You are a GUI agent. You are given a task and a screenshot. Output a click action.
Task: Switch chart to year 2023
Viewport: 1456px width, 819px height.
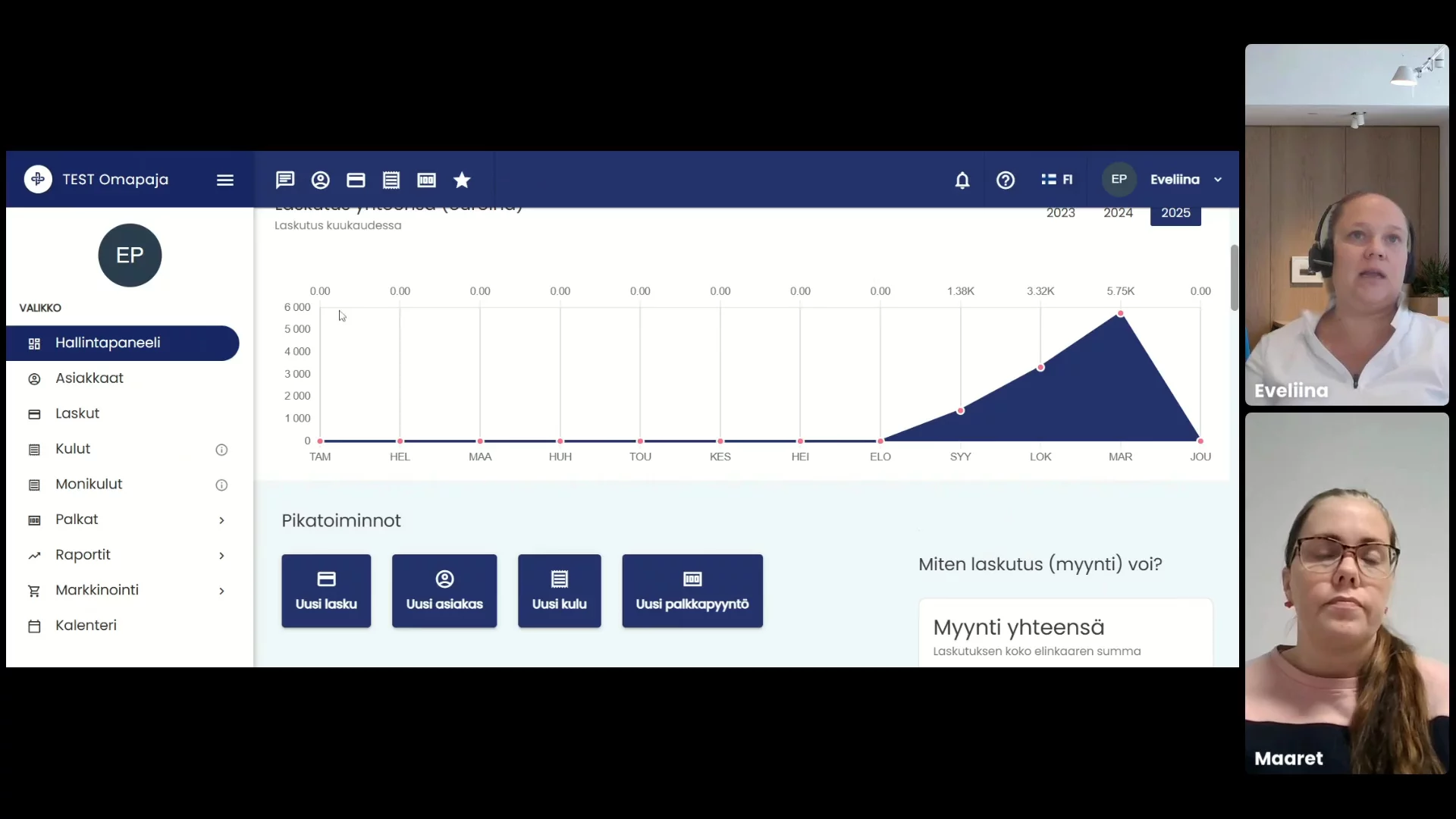pyautogui.click(x=1060, y=213)
